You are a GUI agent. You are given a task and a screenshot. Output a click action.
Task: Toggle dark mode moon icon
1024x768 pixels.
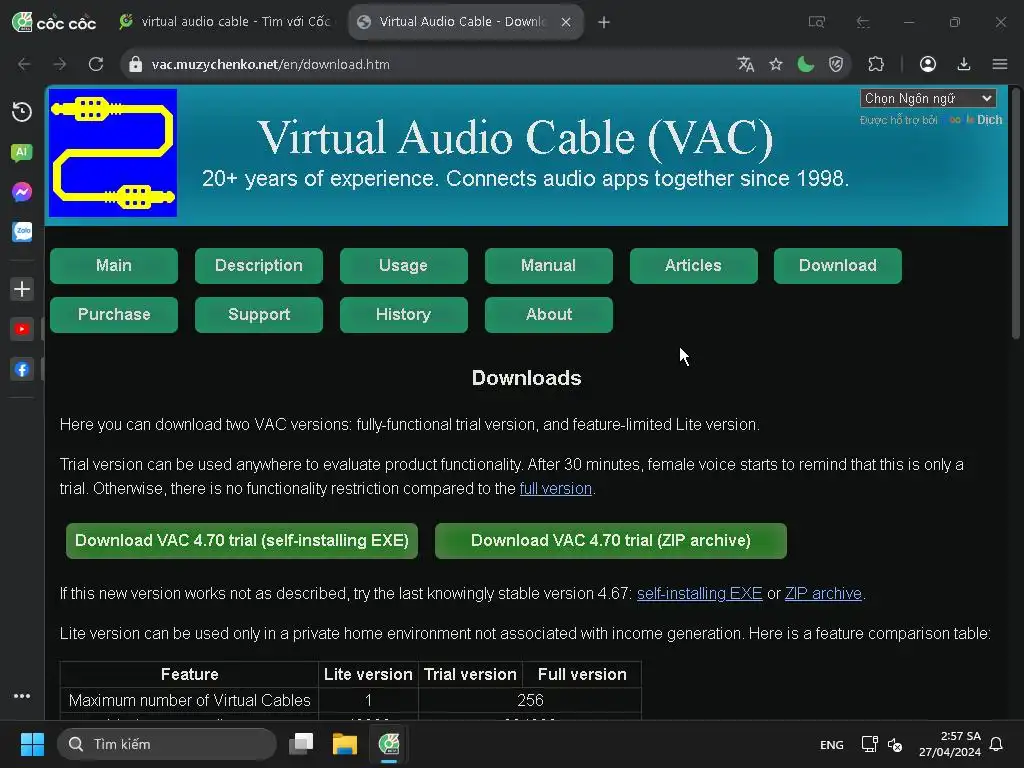coord(806,64)
